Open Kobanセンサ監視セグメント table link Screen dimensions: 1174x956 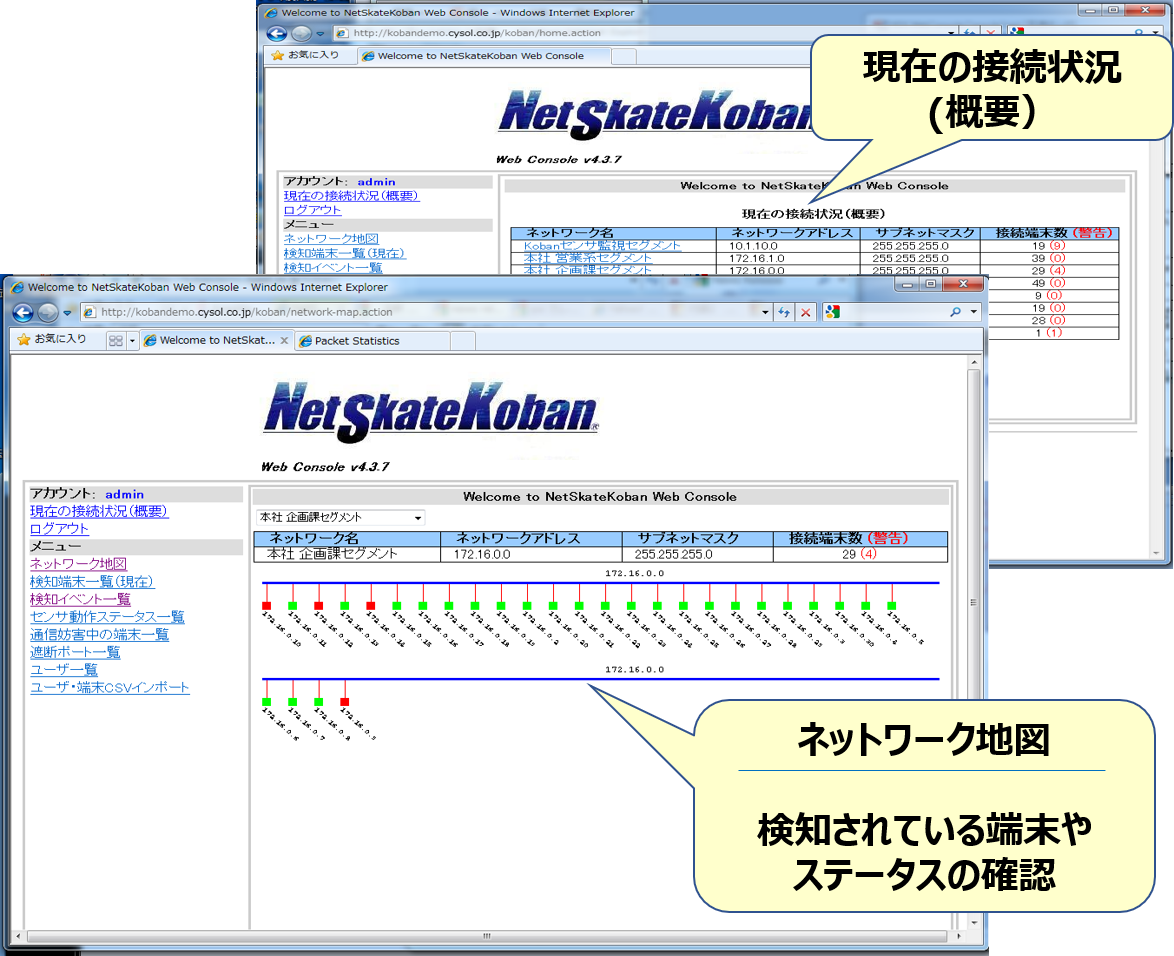602,246
